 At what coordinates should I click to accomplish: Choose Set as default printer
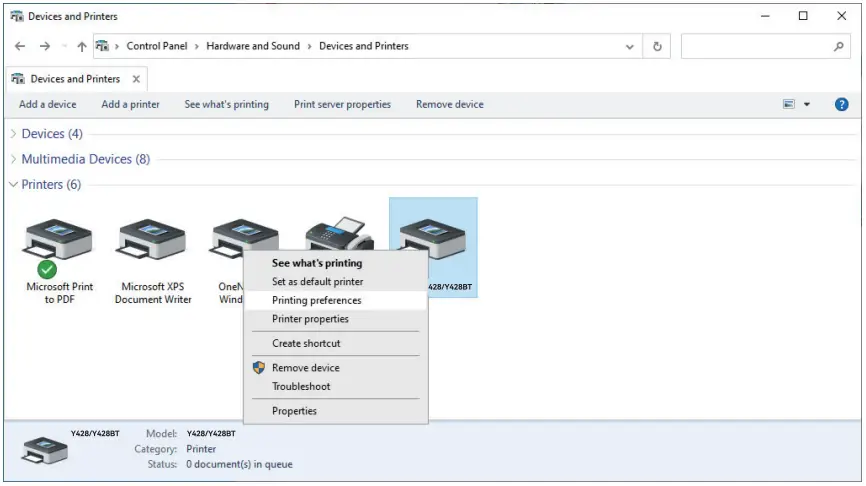pos(318,282)
